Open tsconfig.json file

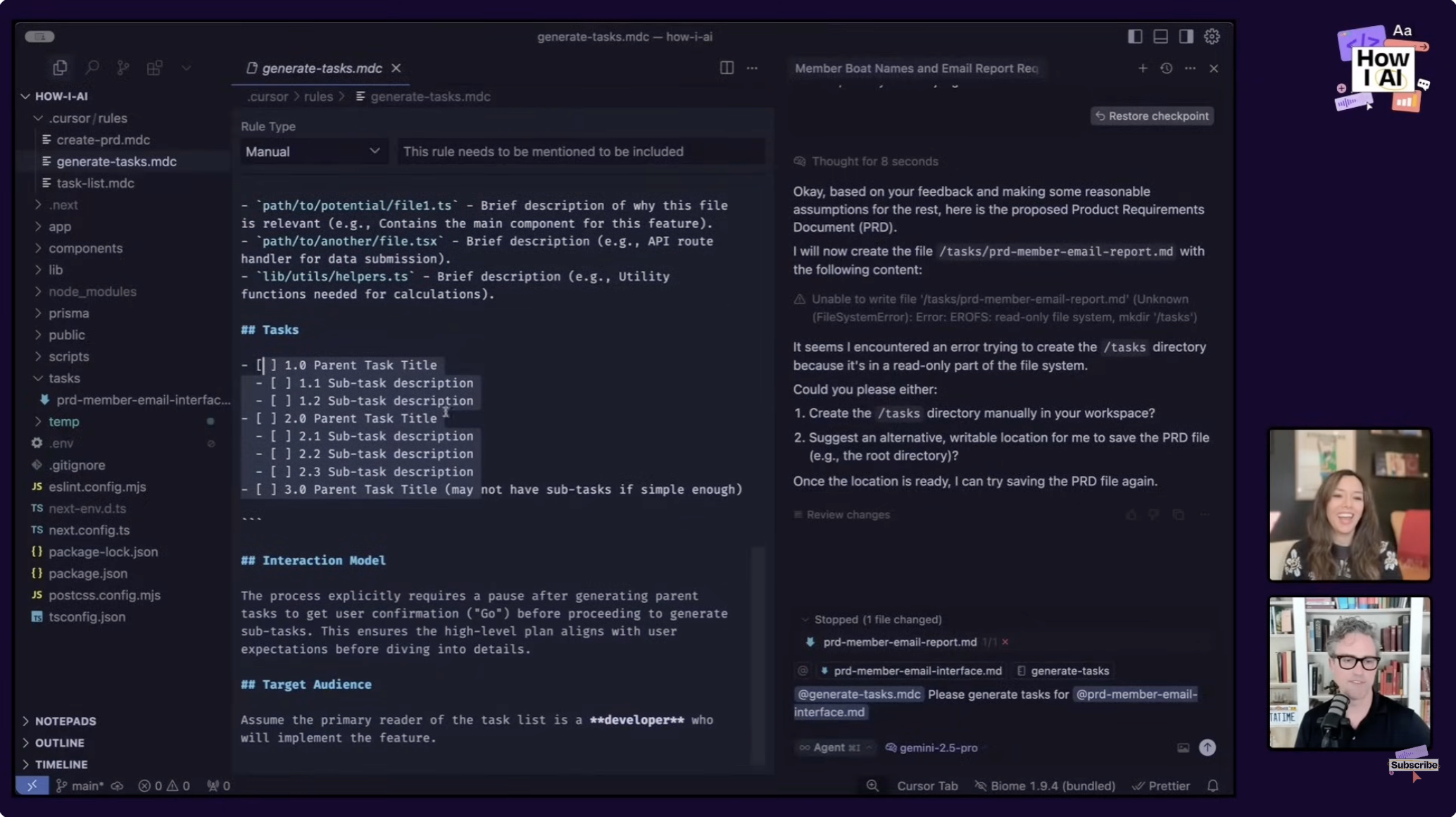click(x=87, y=617)
